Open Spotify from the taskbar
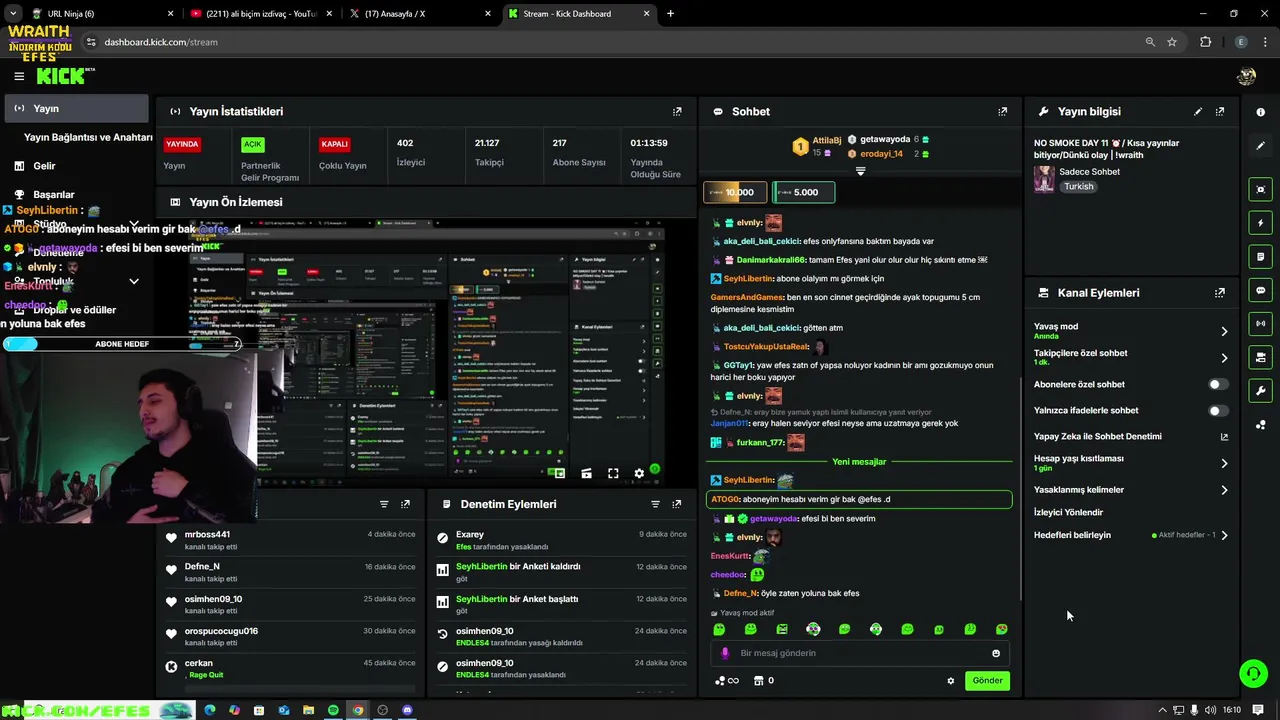 [x=333, y=710]
